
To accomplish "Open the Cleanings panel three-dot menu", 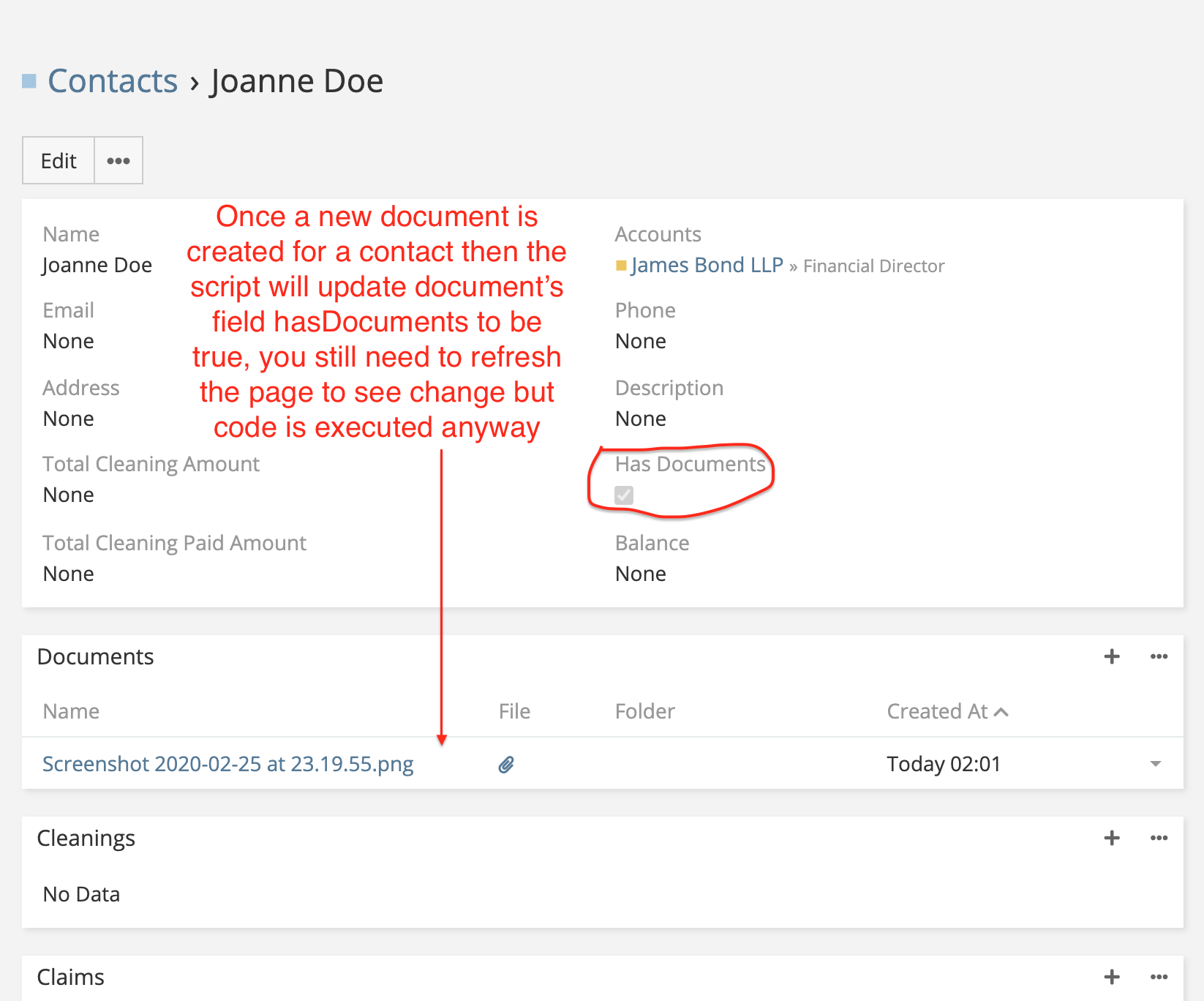I will [1159, 838].
